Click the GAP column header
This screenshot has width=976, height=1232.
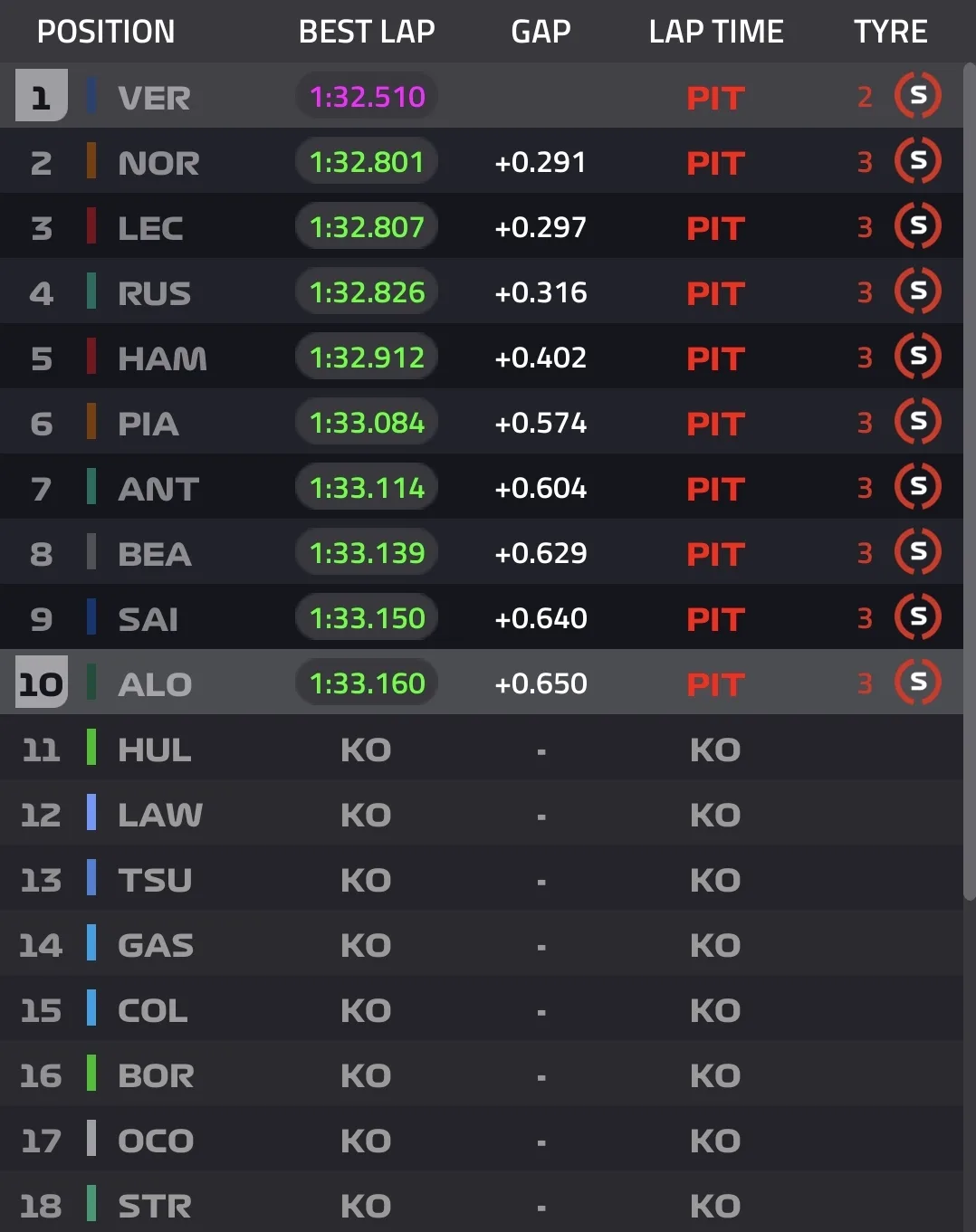(x=541, y=32)
